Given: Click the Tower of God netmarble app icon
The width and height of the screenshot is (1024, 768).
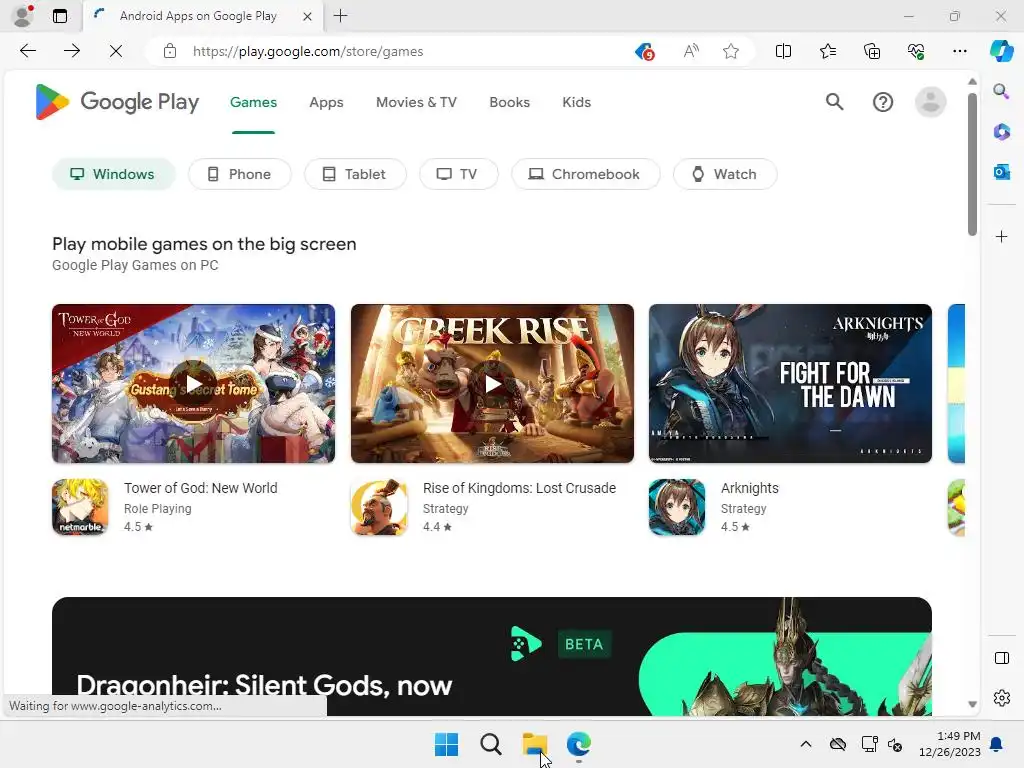Looking at the screenshot, I should pyautogui.click(x=80, y=507).
